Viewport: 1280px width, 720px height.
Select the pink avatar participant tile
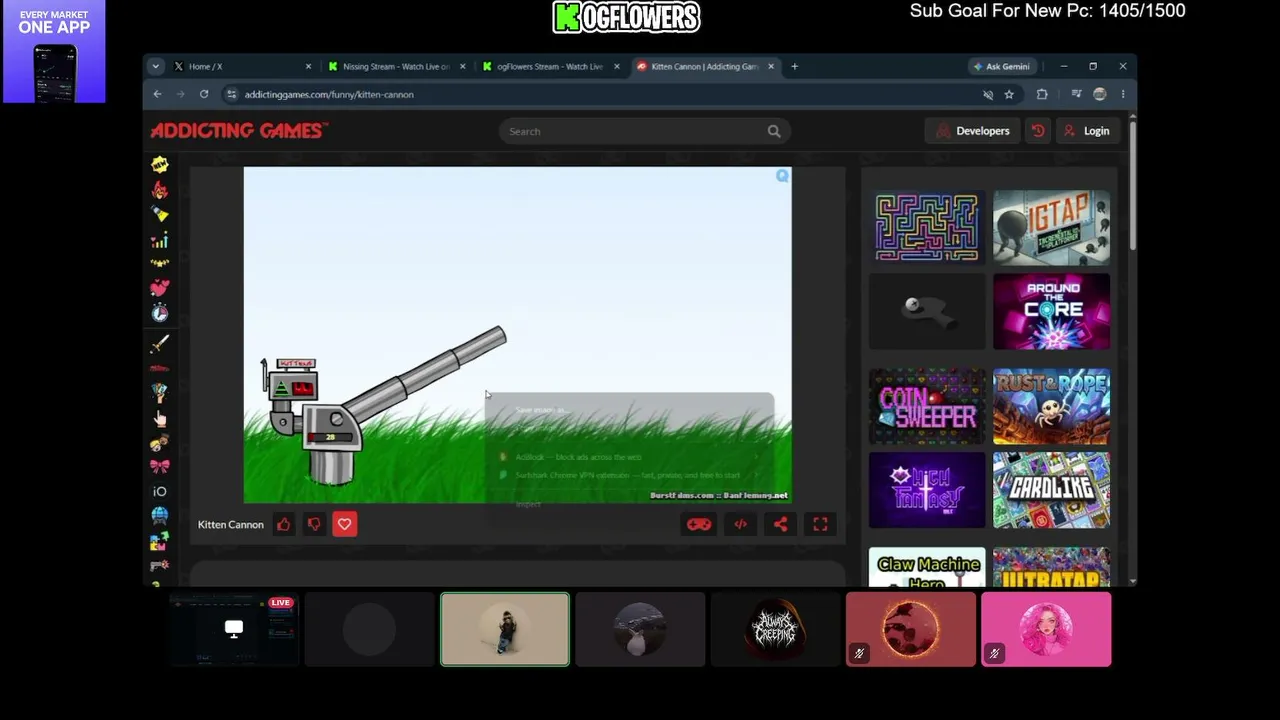1046,629
